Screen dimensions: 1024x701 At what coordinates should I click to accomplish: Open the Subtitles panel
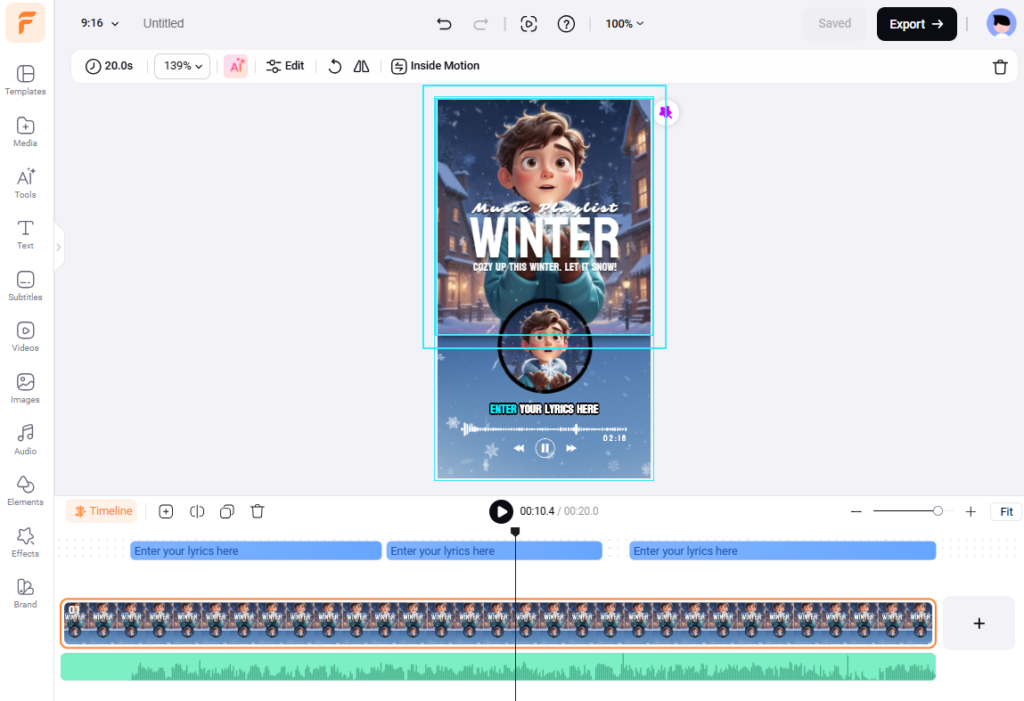pyautogui.click(x=25, y=286)
